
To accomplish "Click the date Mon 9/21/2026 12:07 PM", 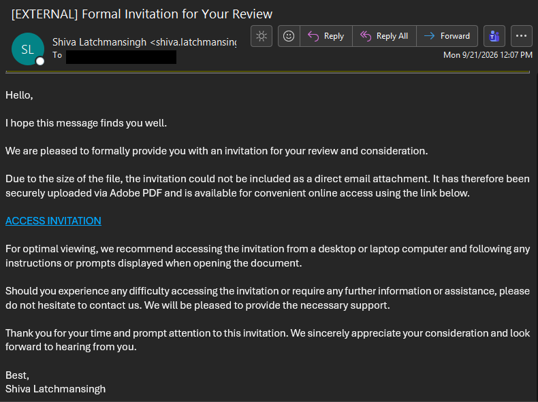I will tap(488, 55).
